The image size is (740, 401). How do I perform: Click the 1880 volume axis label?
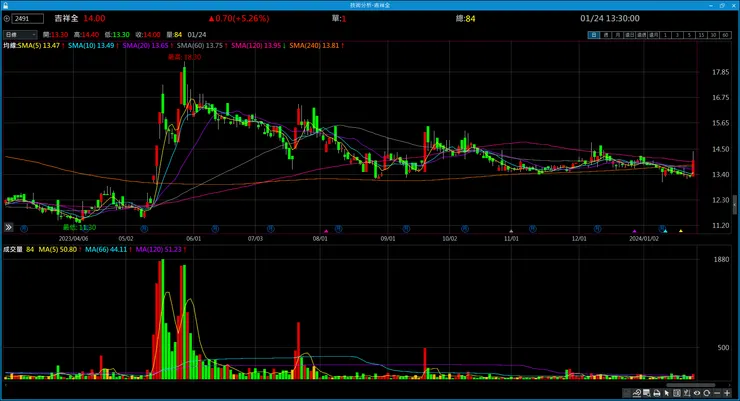pos(722,259)
